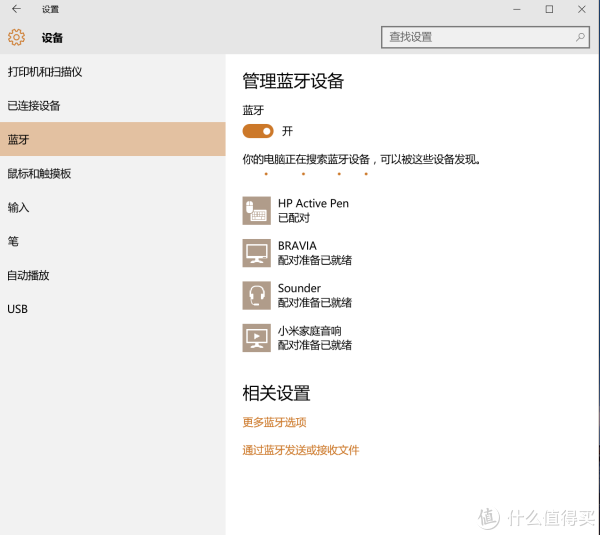600x535 pixels.
Task: Click the search magnifier icon
Action: [580, 37]
